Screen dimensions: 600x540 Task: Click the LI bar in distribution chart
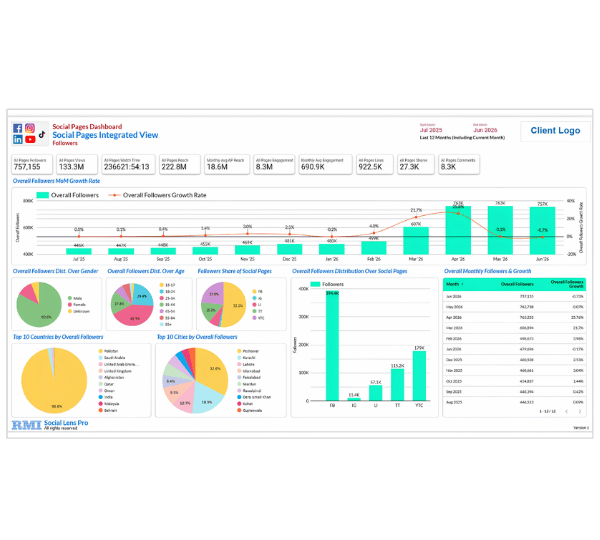point(375,393)
